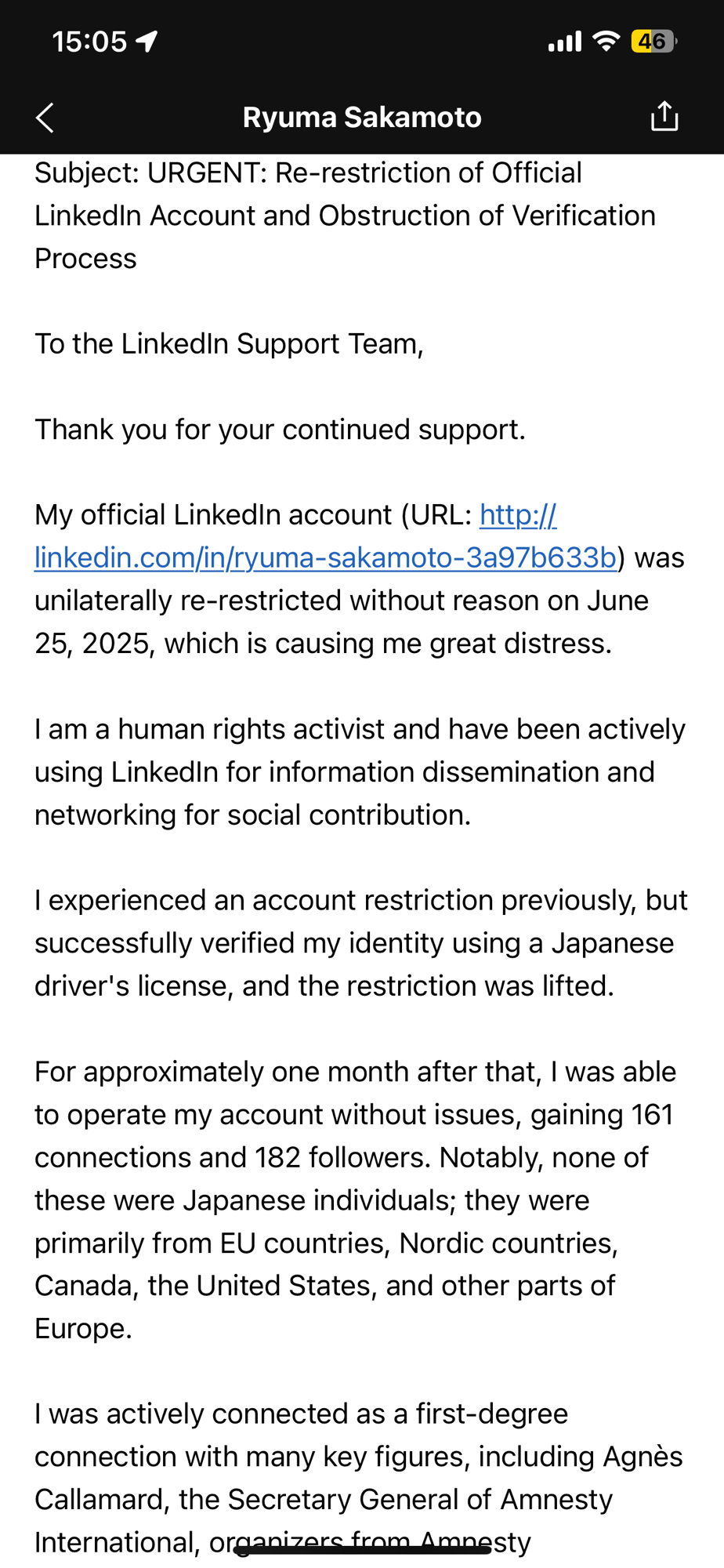
Task: Tap the home indicator bar at bottom
Action: [x=362, y=1549]
